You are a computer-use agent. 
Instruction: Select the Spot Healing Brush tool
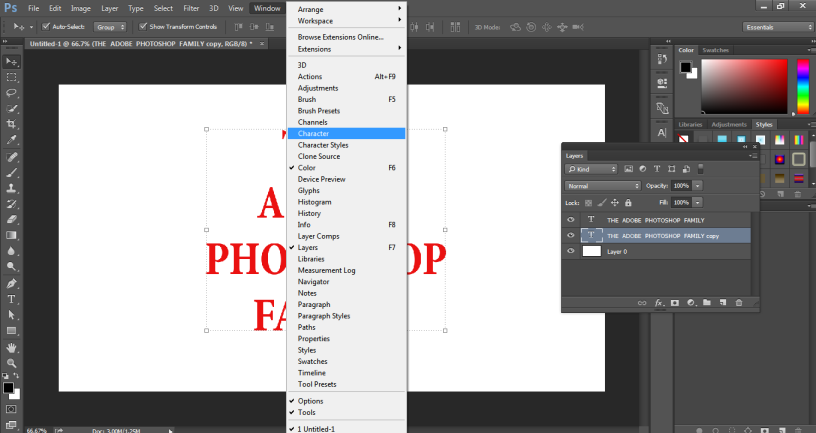tap(11, 157)
